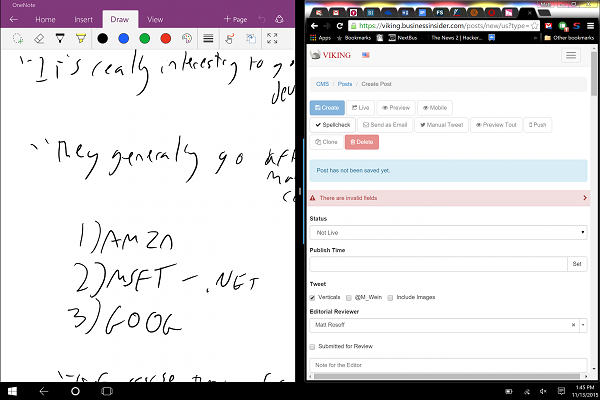This screenshot has width=600, height=400.
Task: Expand the Editorial Reviewer dropdown arrow
Action: [583, 325]
